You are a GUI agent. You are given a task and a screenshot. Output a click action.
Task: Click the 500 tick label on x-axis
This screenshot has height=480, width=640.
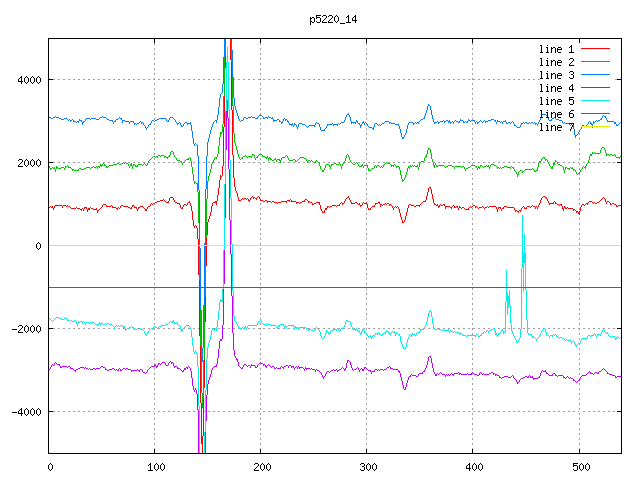point(579,466)
